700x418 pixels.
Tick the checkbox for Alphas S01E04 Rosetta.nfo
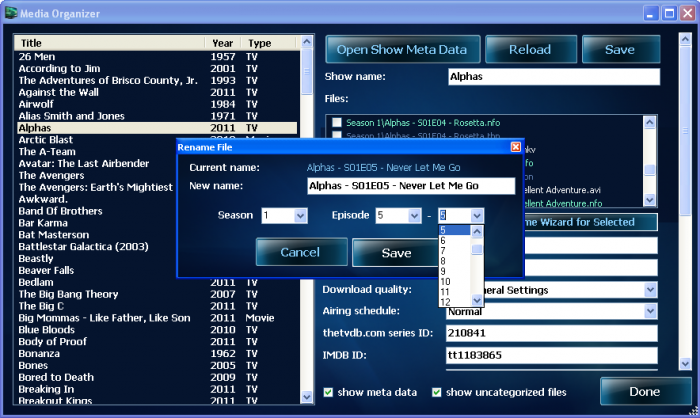point(337,122)
